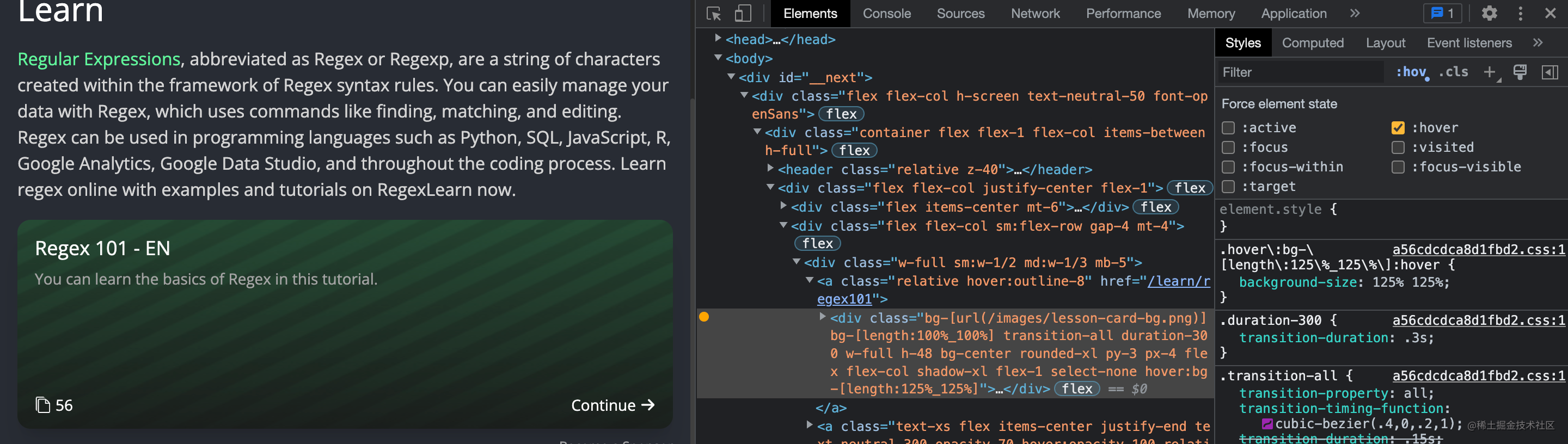
Task: Collapse the body element node
Action: pyautogui.click(x=718, y=58)
